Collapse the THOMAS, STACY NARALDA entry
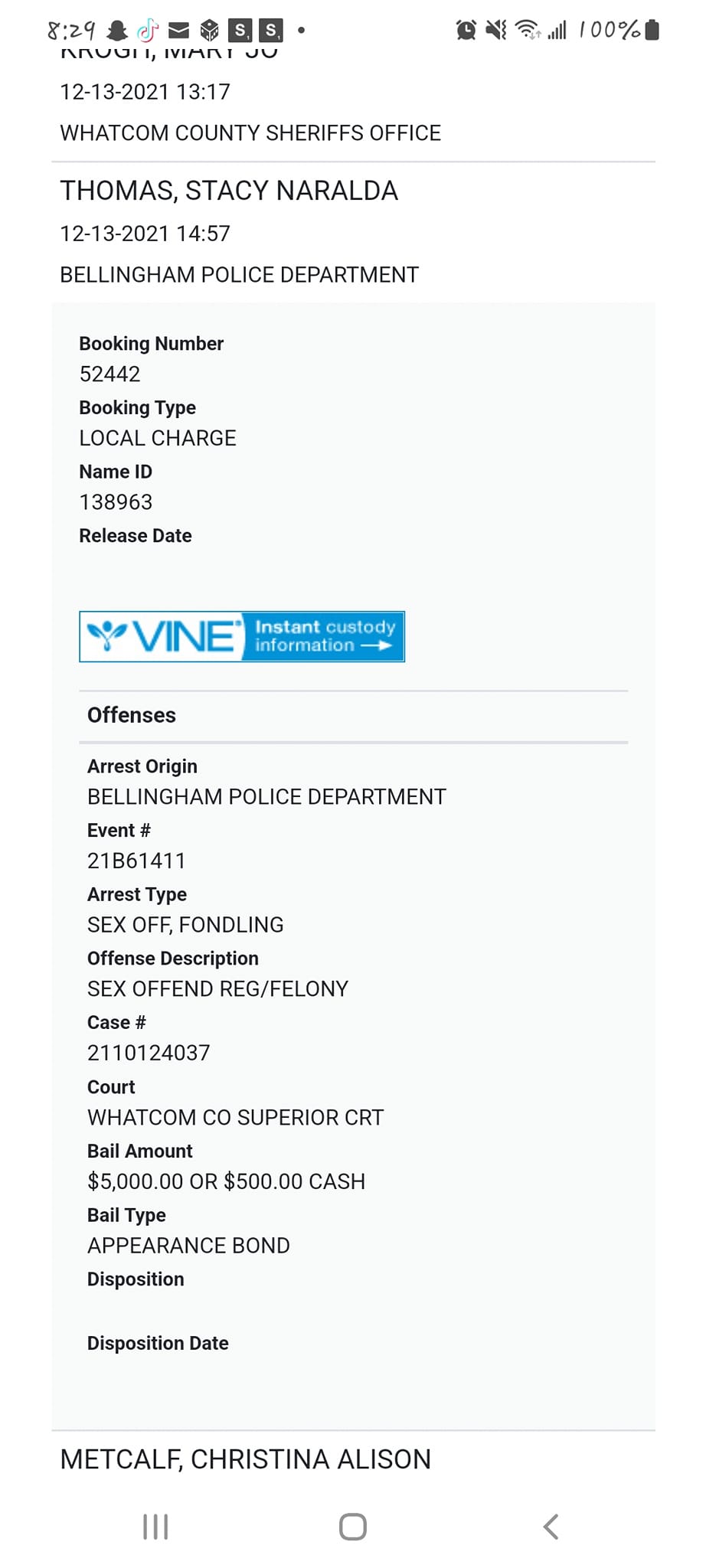The image size is (706, 1568). pyautogui.click(x=353, y=232)
